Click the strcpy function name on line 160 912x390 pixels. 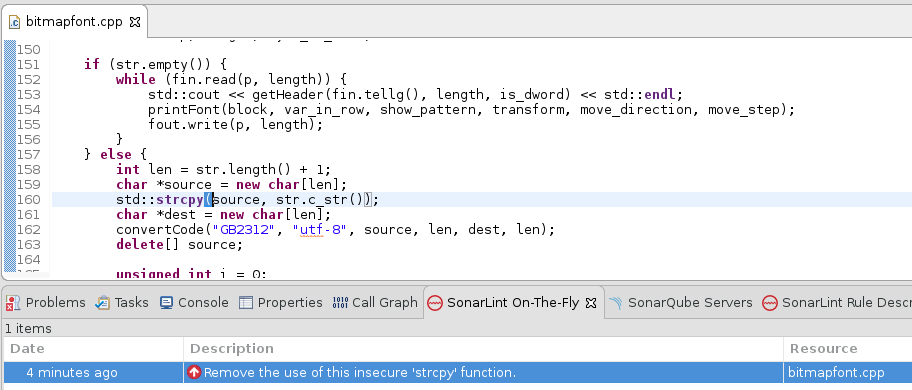pyautogui.click(x=179, y=200)
